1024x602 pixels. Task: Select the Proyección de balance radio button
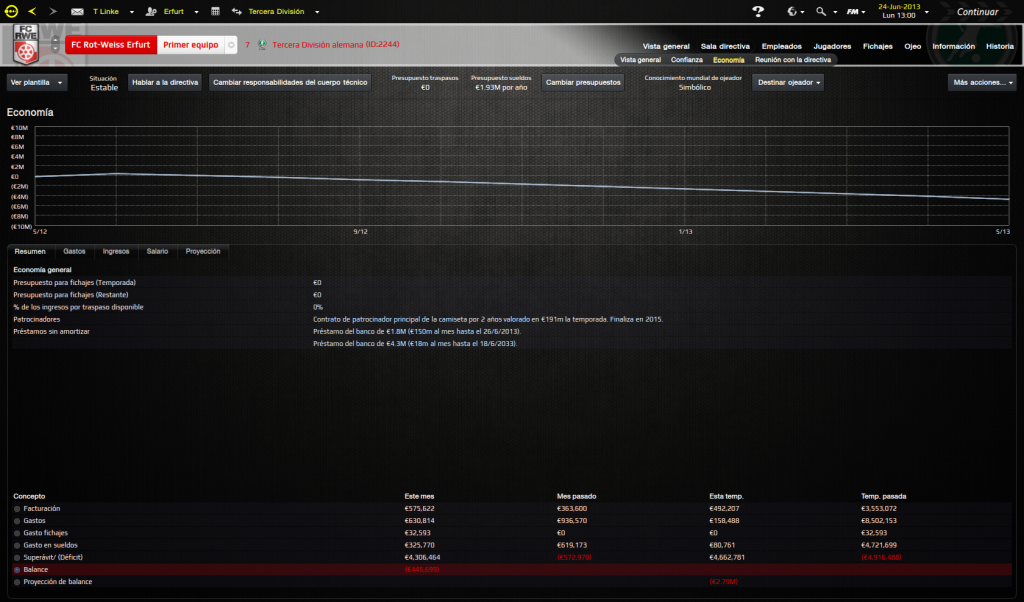point(17,582)
